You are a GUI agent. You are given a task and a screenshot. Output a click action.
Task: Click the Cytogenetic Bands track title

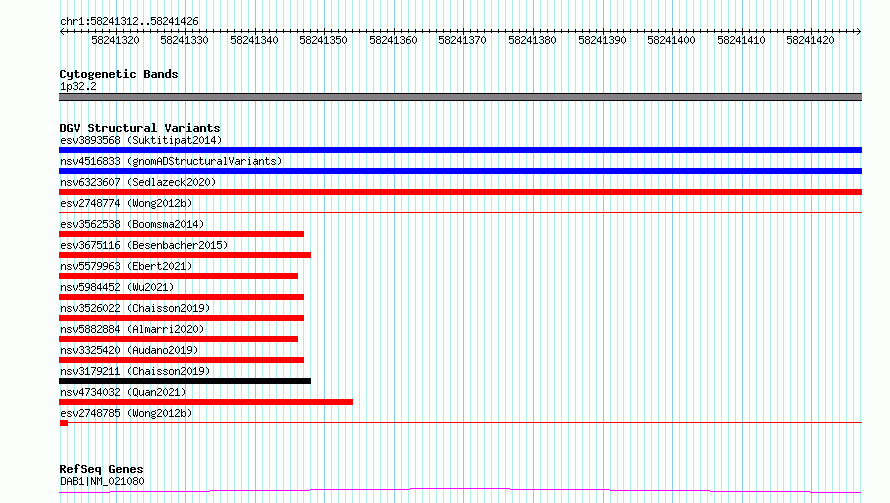pos(119,74)
